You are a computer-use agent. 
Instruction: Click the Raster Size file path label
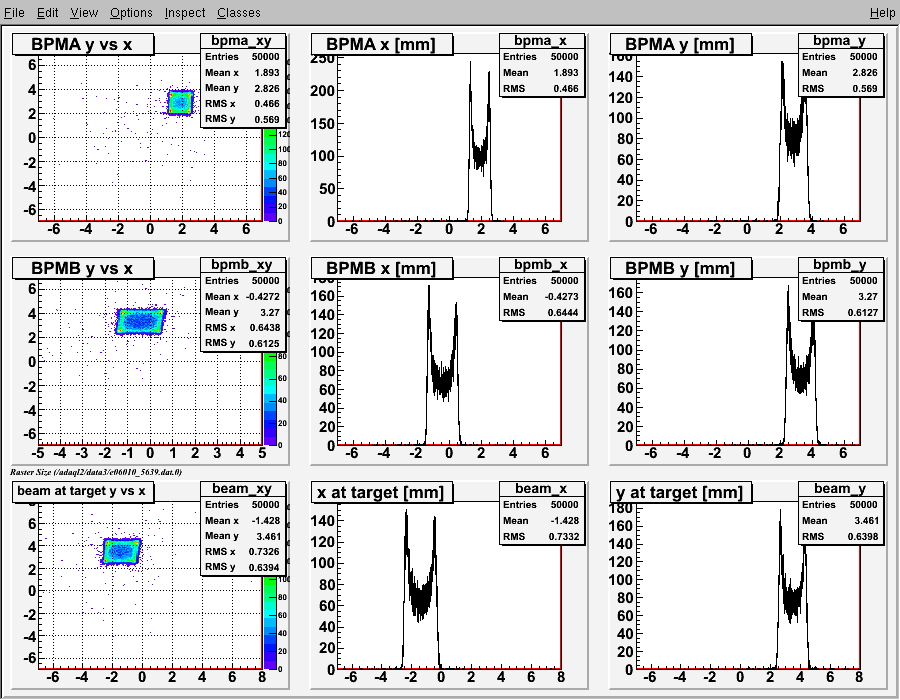point(96,472)
